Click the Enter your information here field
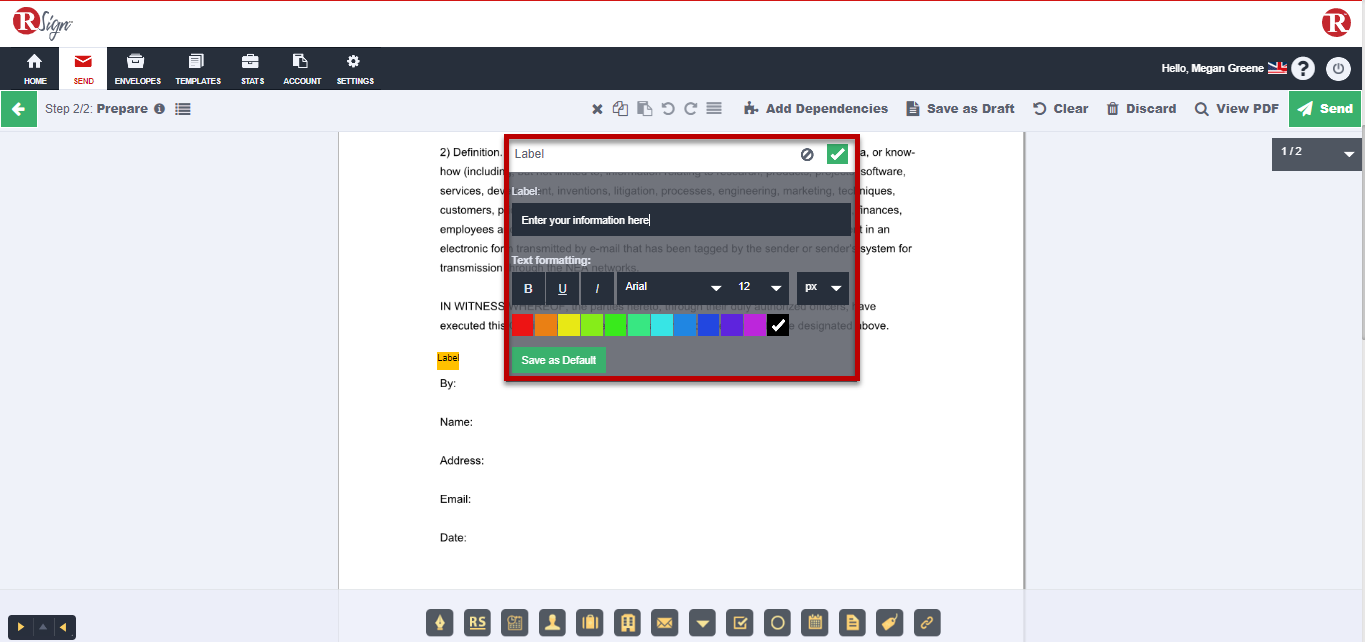Viewport: 1365px width, 642px height. (x=680, y=219)
